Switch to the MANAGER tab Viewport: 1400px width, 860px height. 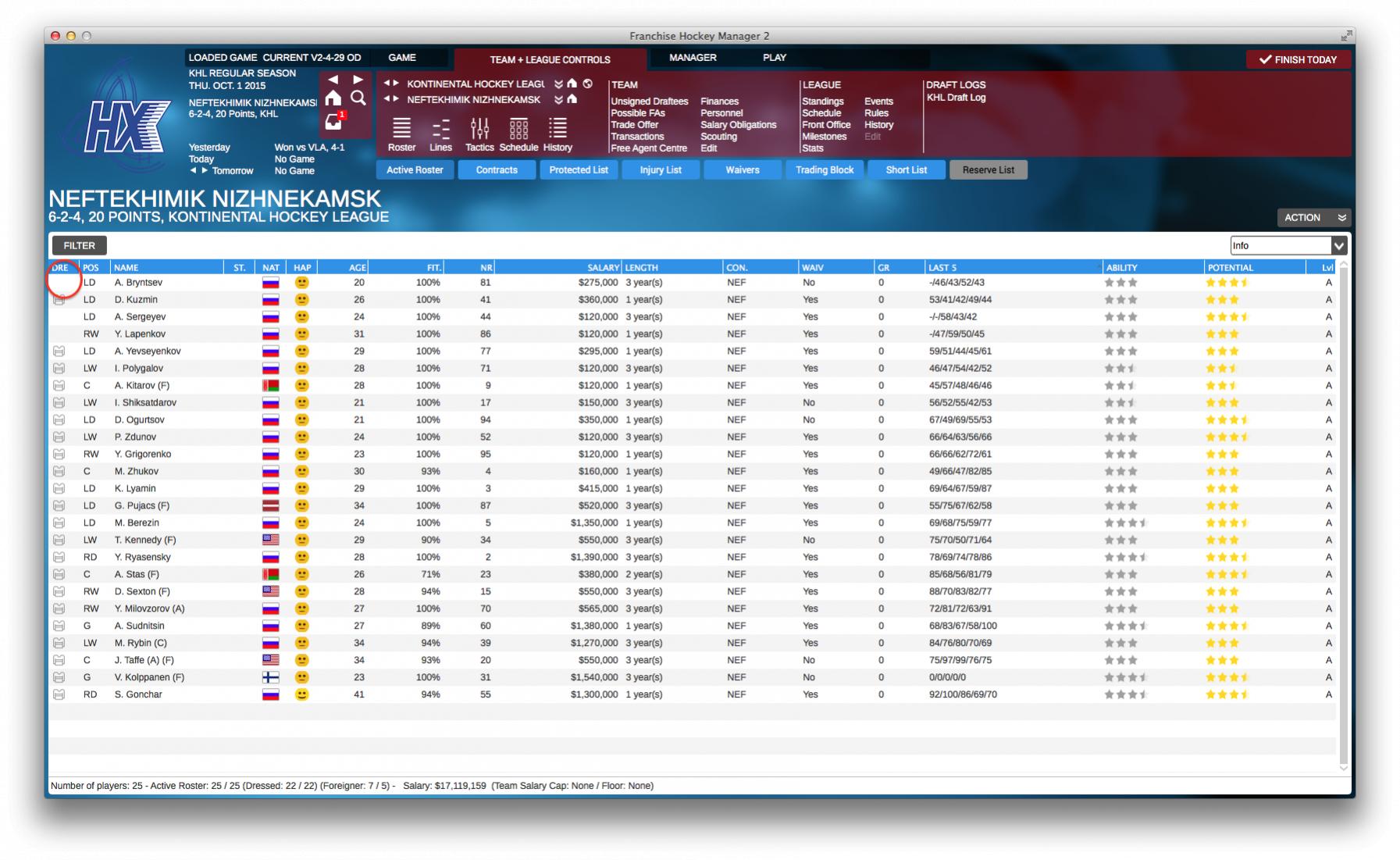point(693,58)
